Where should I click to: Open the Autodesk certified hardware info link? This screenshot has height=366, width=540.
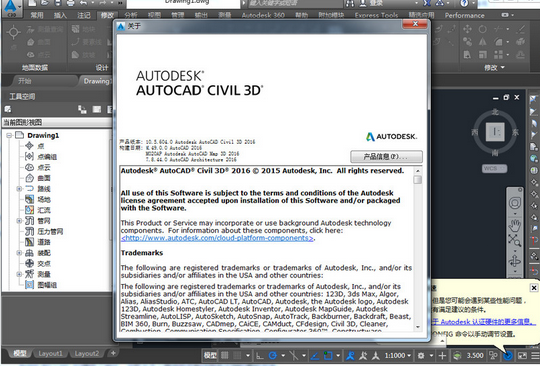point(484,322)
